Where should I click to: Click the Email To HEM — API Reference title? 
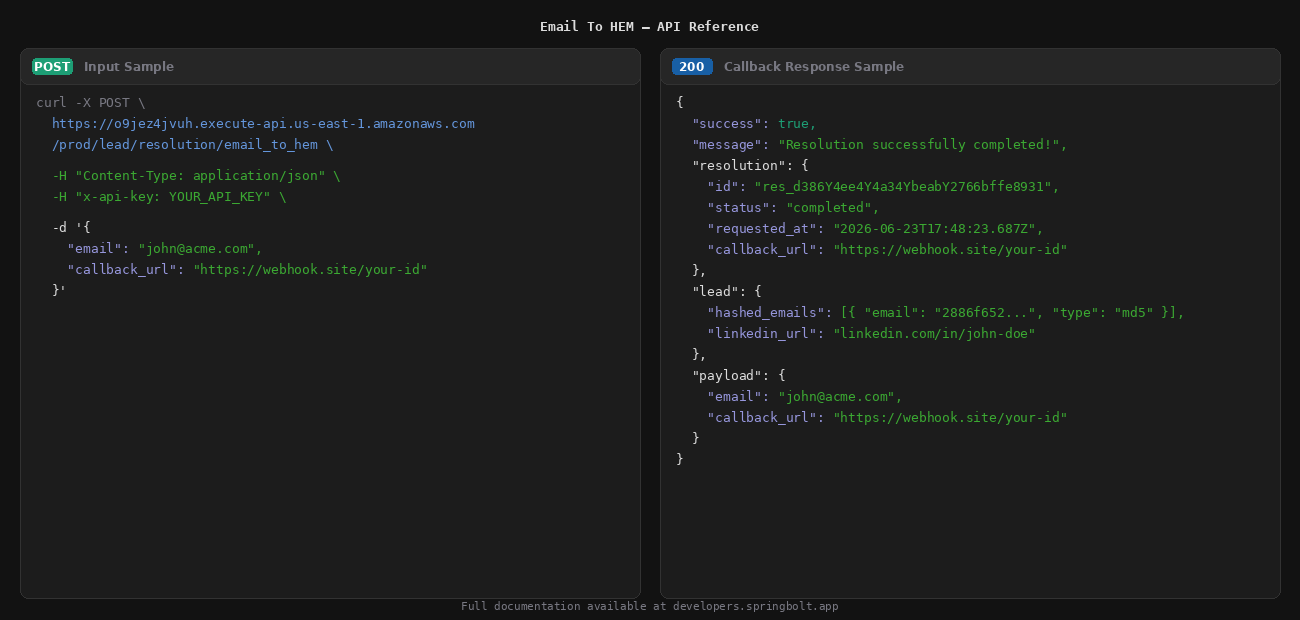point(649,27)
